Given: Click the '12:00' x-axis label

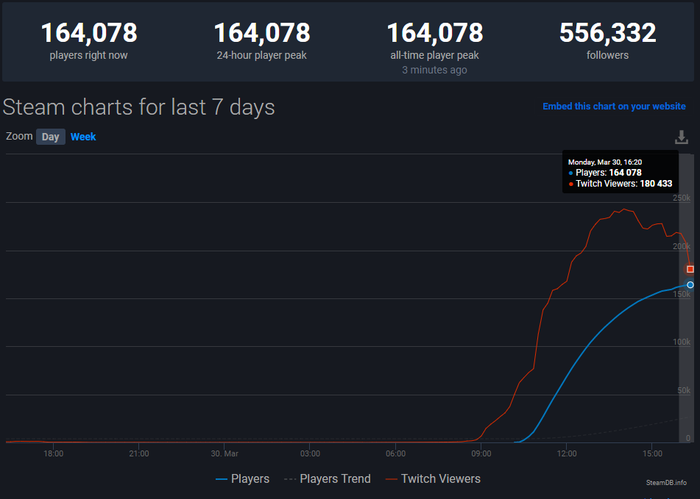Looking at the screenshot, I should coord(567,453).
